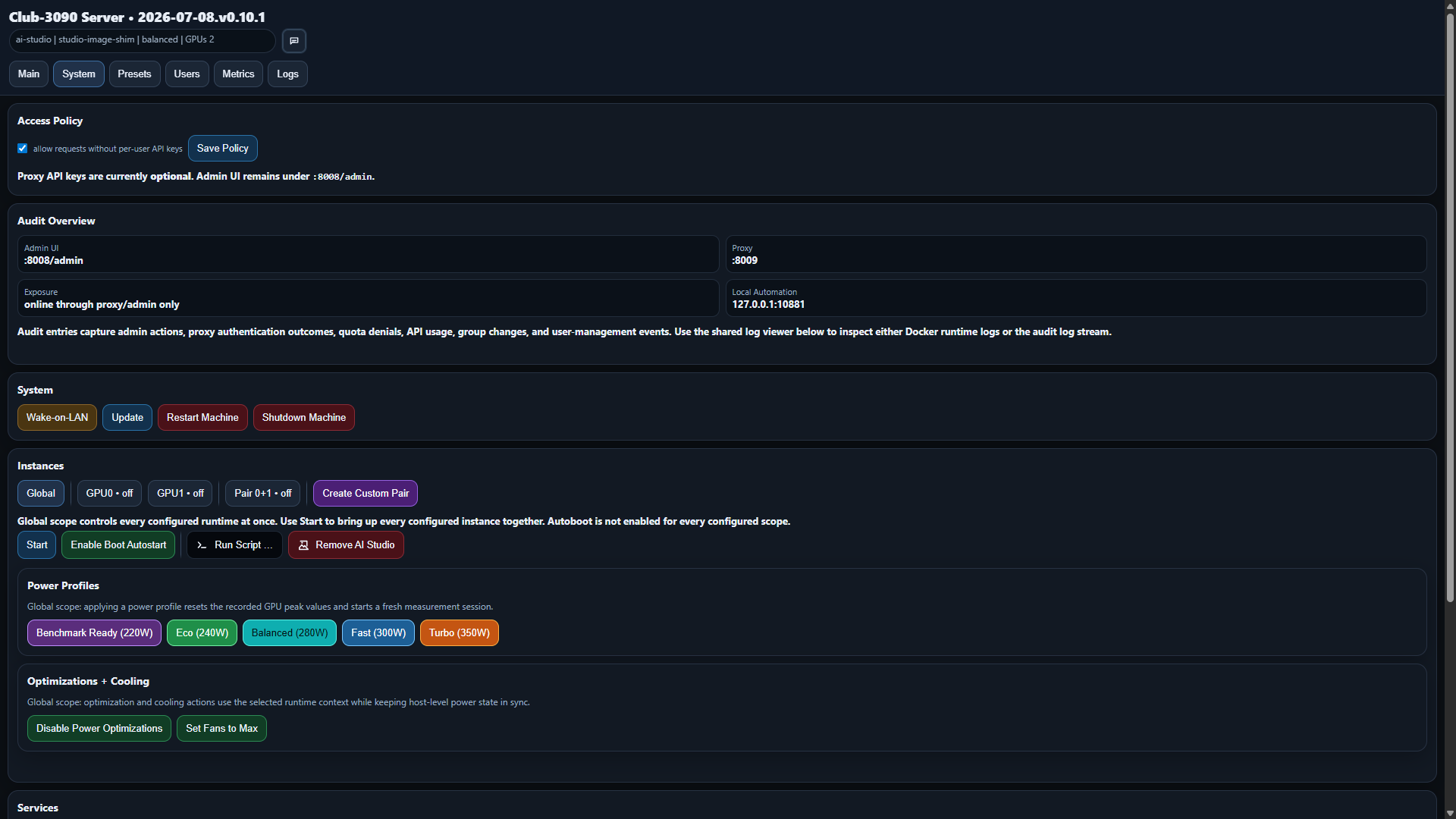Go to the Presets tab

(x=134, y=74)
